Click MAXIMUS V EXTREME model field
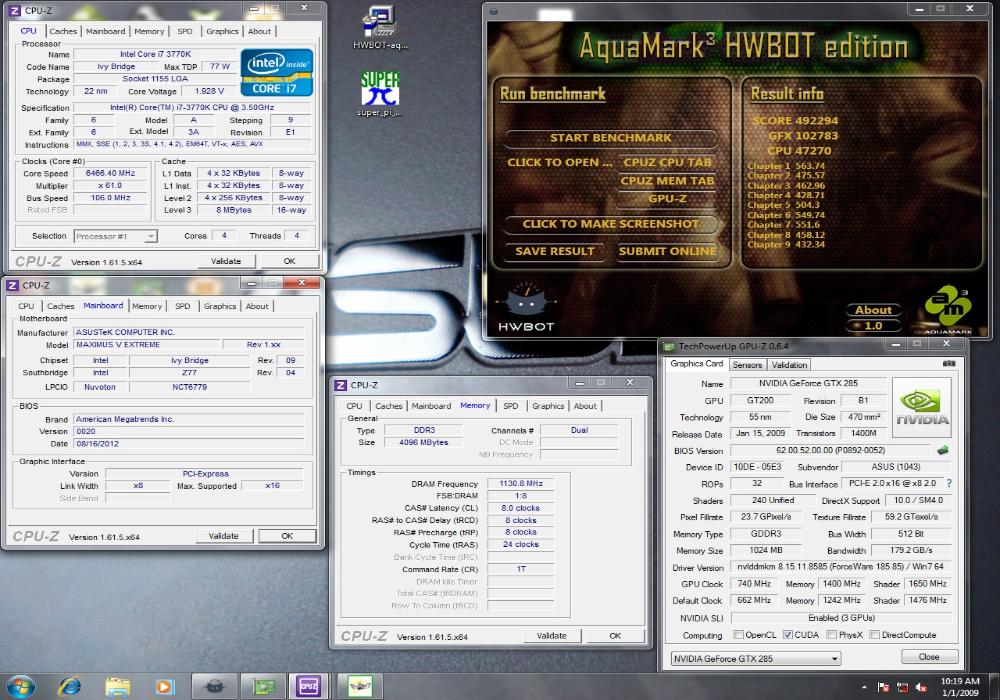This screenshot has width=1000, height=700. click(147, 344)
